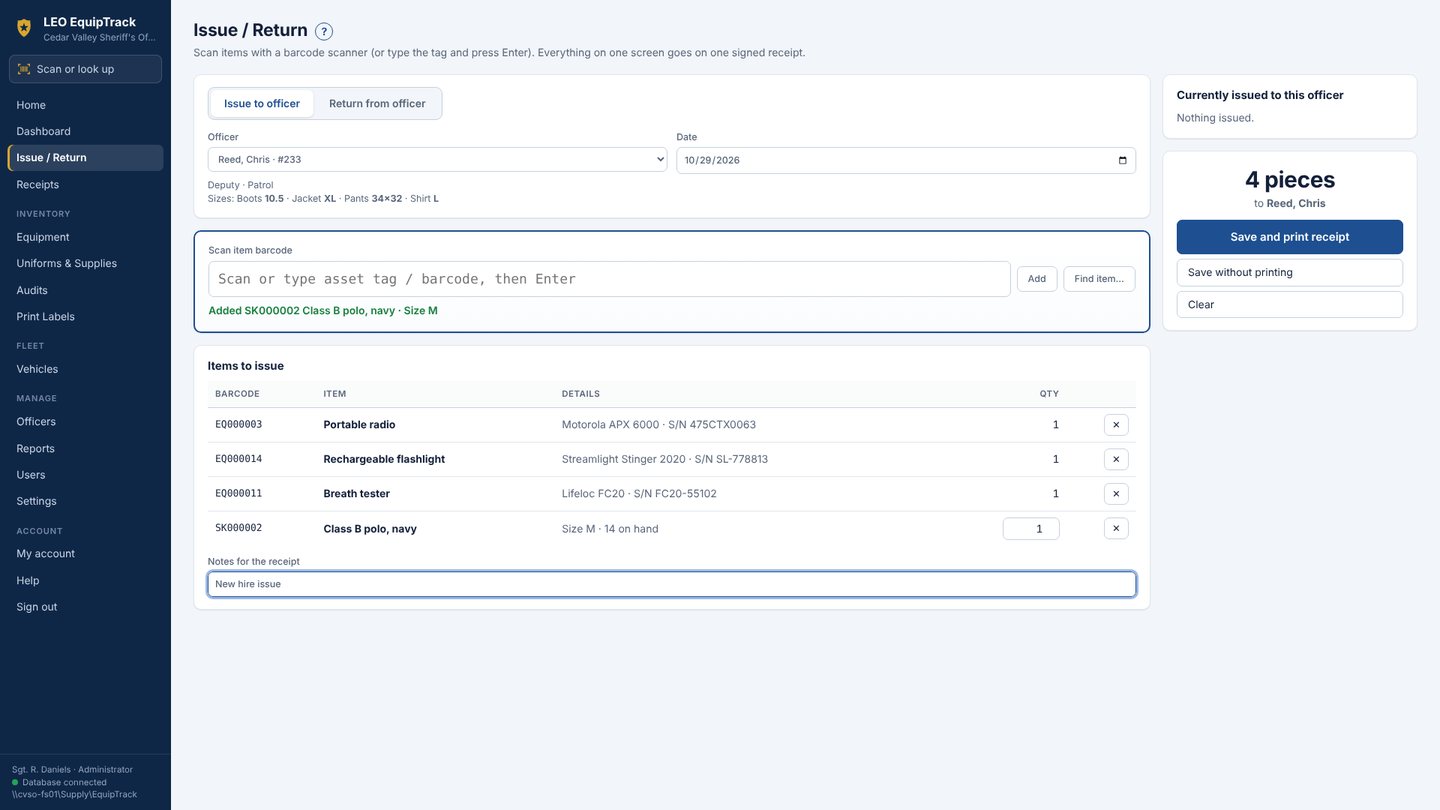Open Officers management page

85,422
